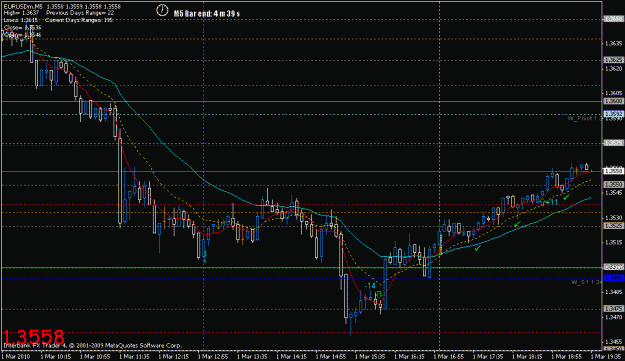
Task: Click the '-14' trade result label
Action: (369, 286)
